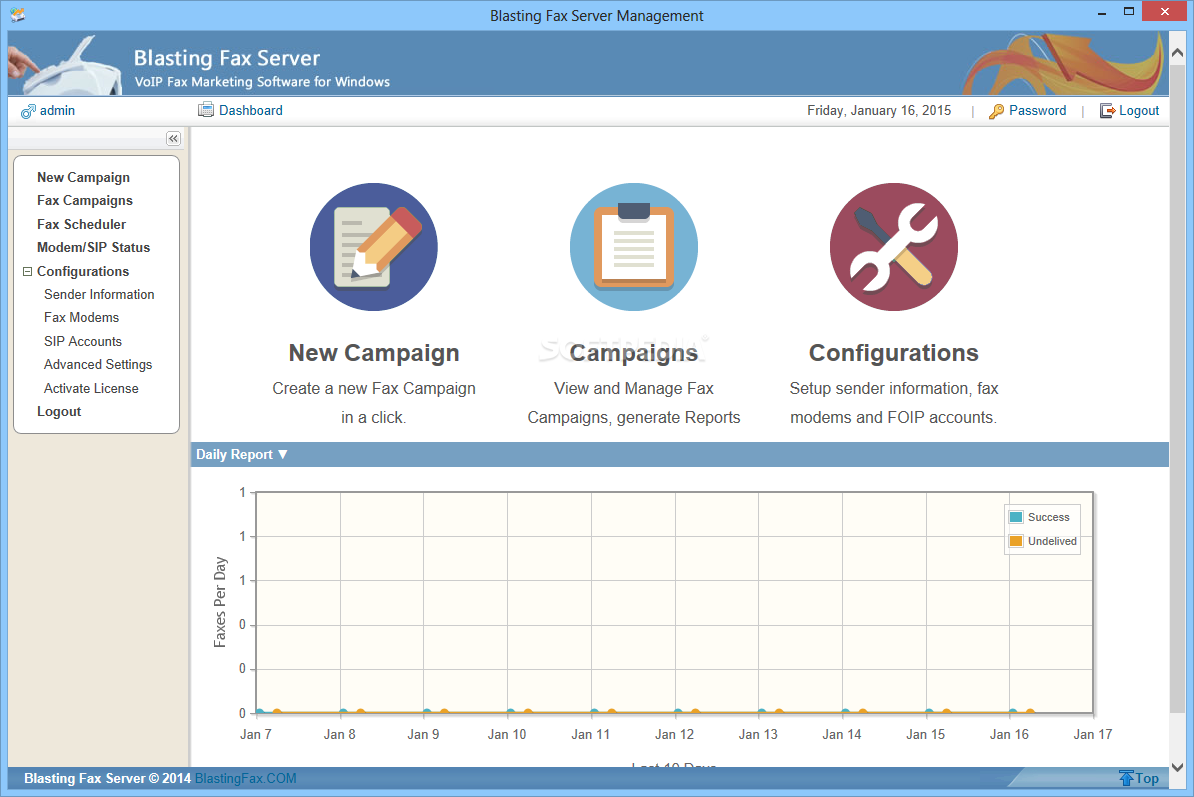This screenshot has height=797, width=1194.
Task: Click the application icon in the title bar
Action: click(17, 14)
